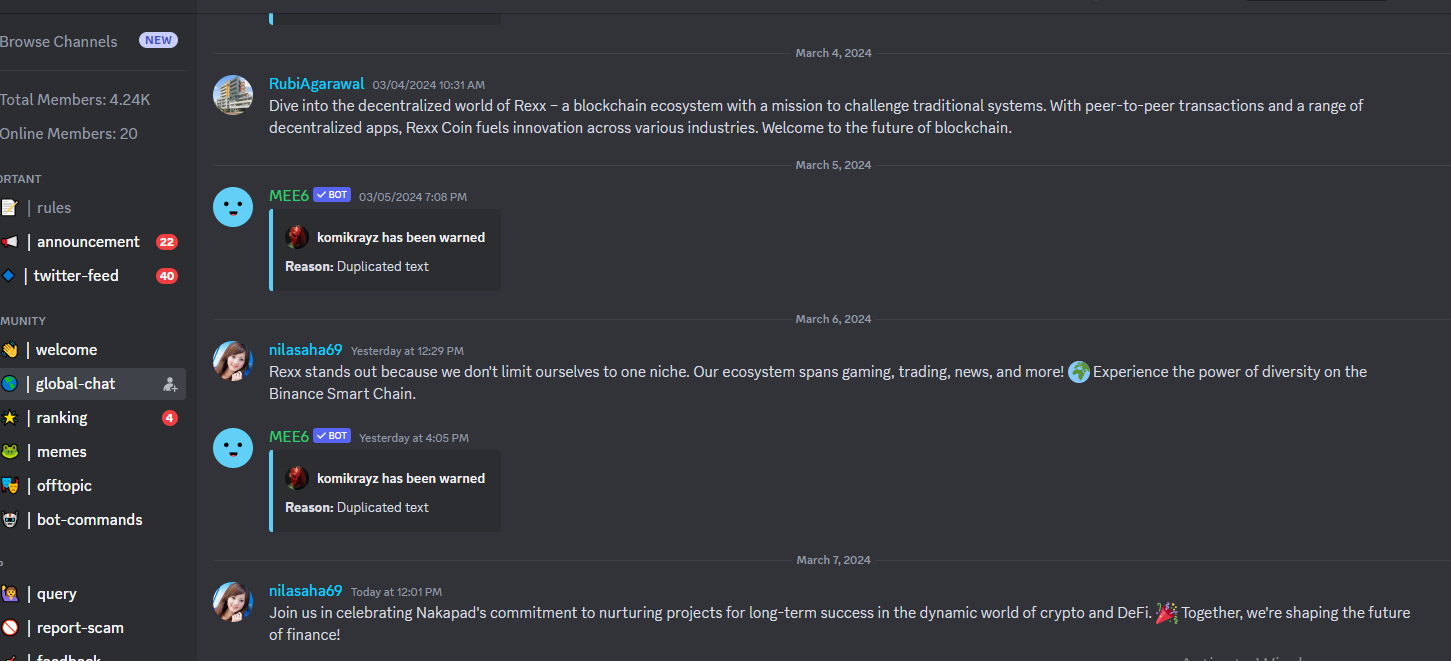The image size is (1451, 661).
Task: Click the add-member icon on global-chat
Action: point(170,384)
